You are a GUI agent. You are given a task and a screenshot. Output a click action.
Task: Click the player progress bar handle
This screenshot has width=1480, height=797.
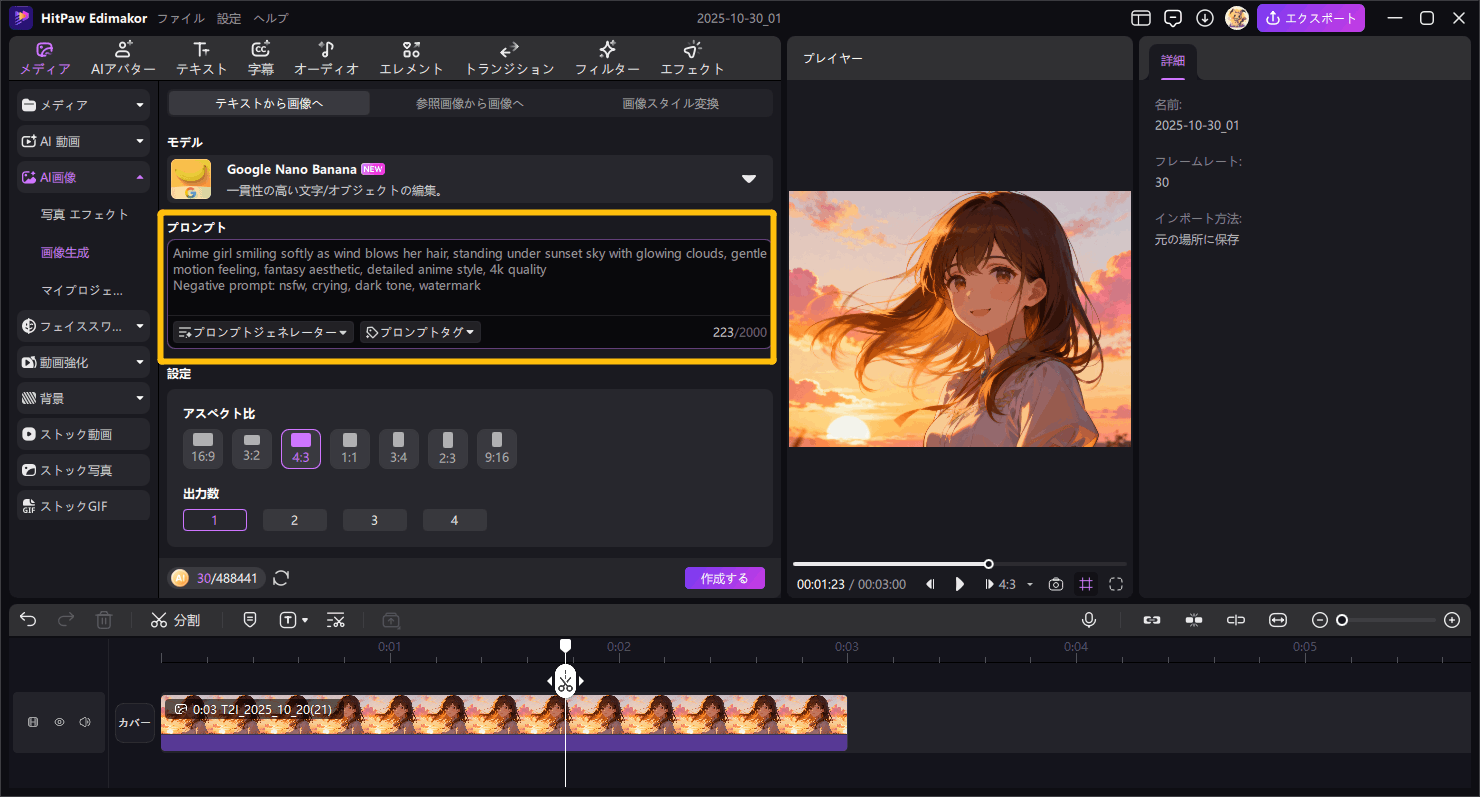tap(989, 564)
